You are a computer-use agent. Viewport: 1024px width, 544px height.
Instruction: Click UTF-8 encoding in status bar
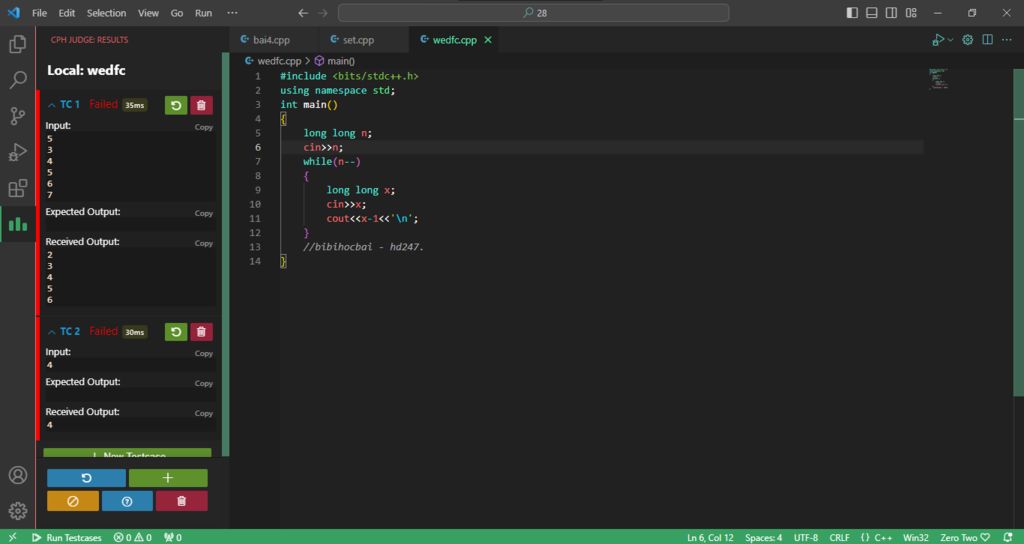[806, 537]
